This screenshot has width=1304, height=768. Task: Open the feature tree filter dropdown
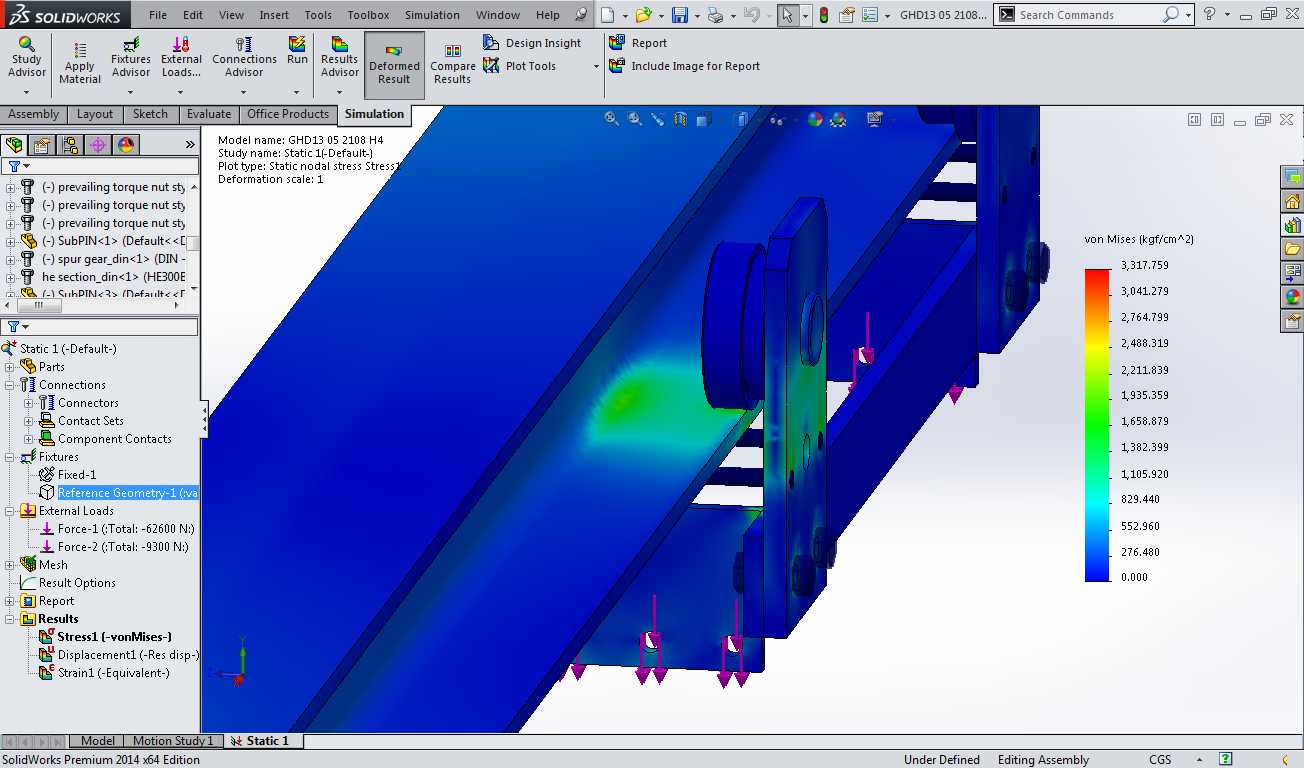coord(19,166)
